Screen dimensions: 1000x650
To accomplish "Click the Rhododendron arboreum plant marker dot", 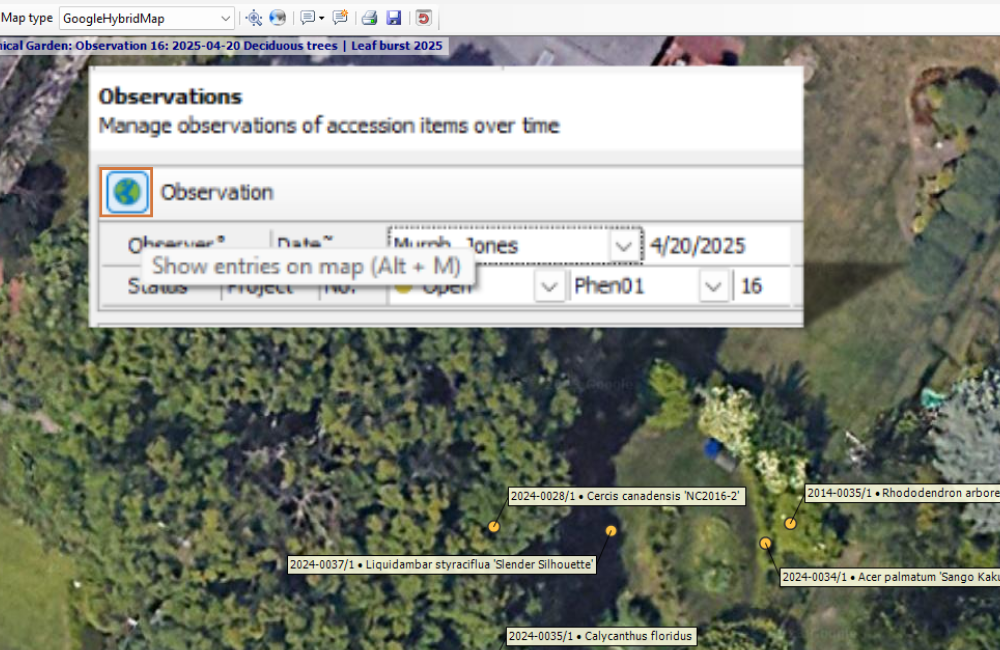I will tap(790, 524).
